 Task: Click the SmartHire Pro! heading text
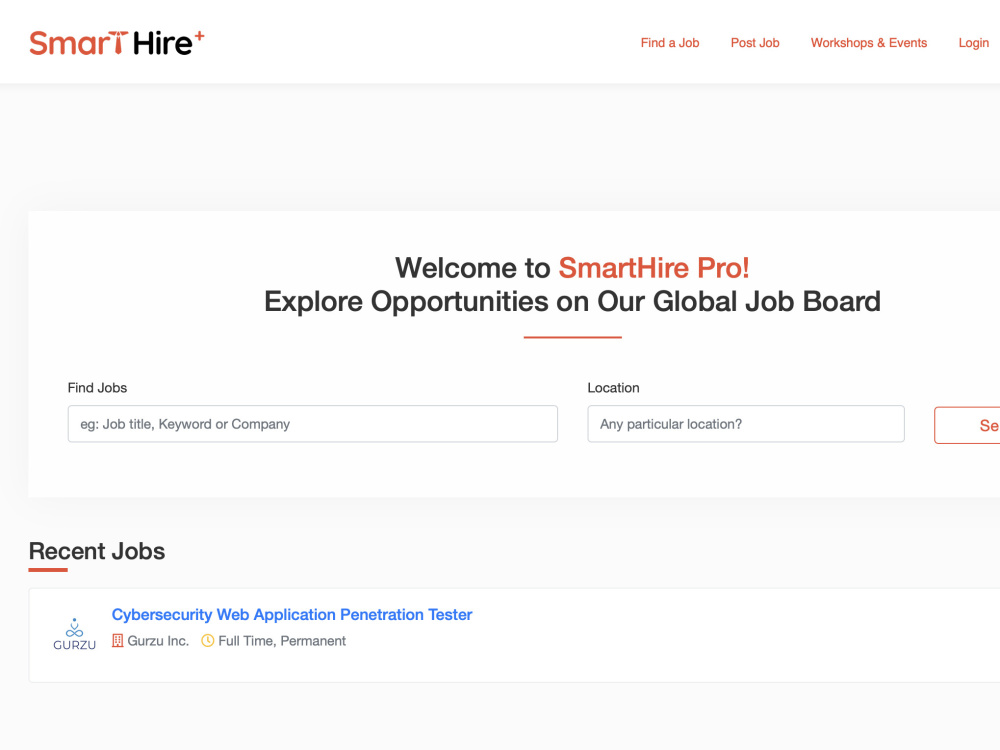pos(654,268)
